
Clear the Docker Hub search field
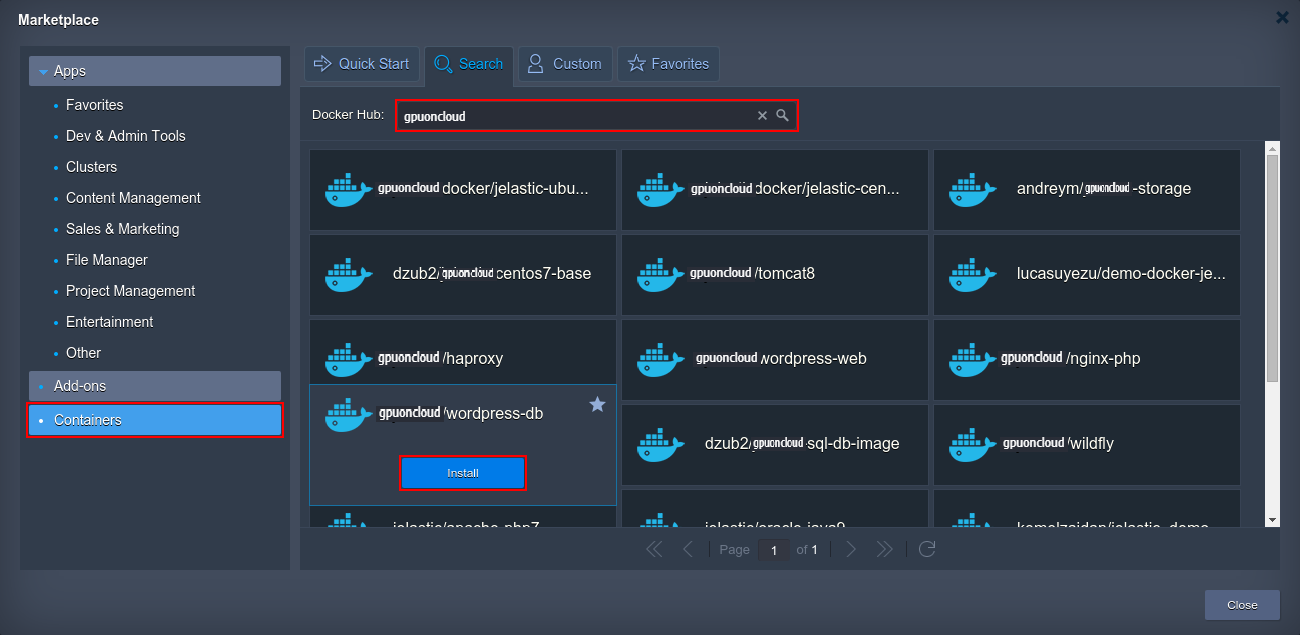(762, 116)
